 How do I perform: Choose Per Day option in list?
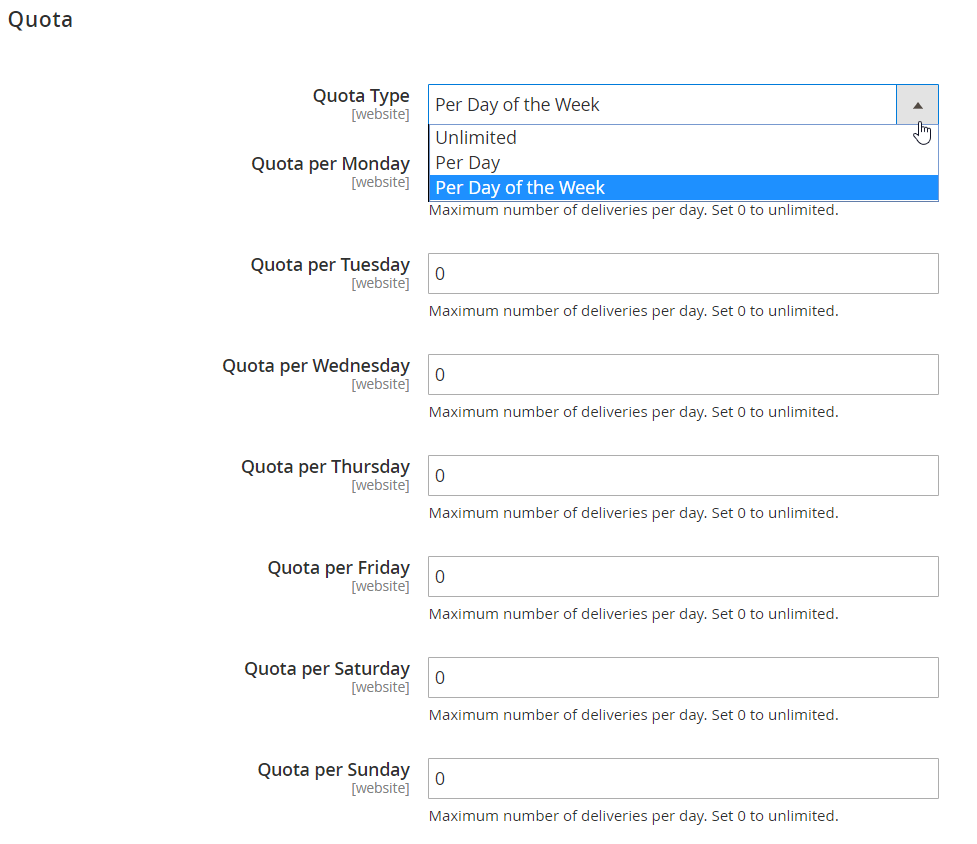(x=684, y=163)
